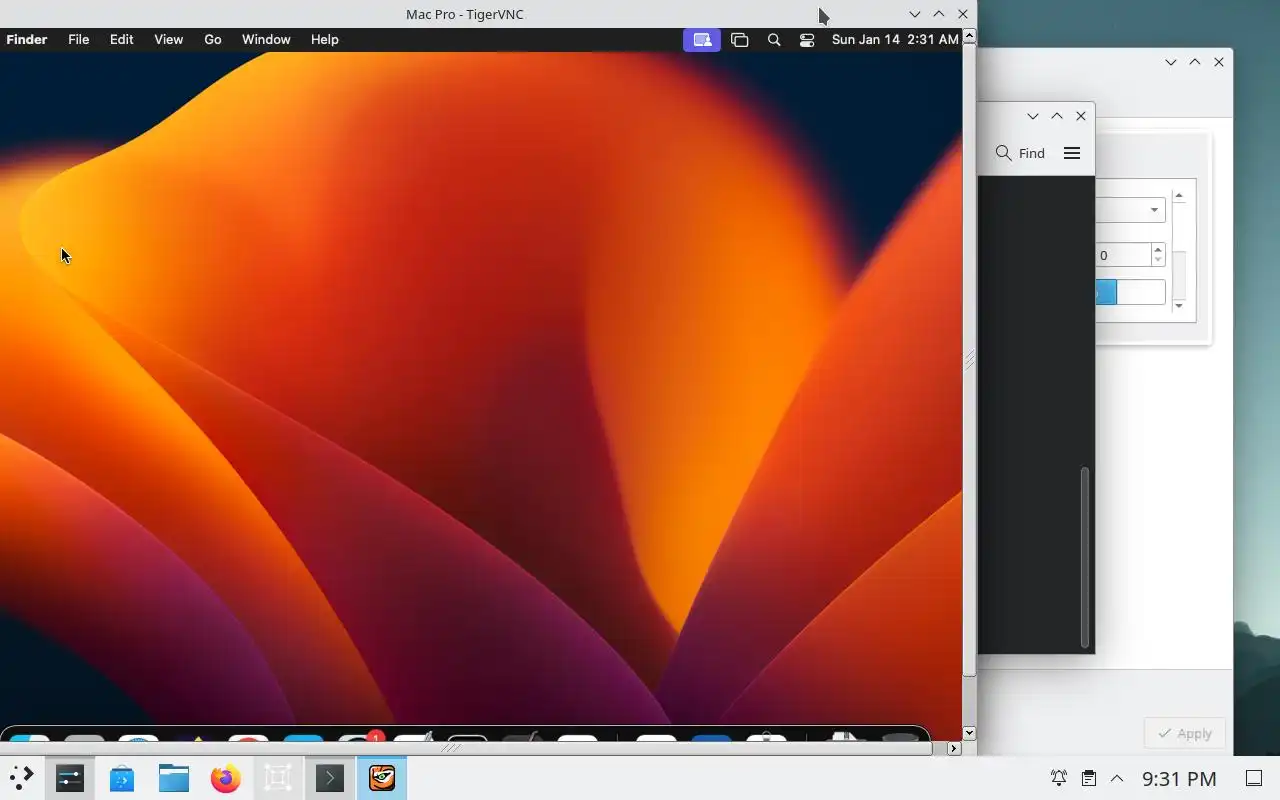Click the Apply button in background dialog

point(1185,733)
